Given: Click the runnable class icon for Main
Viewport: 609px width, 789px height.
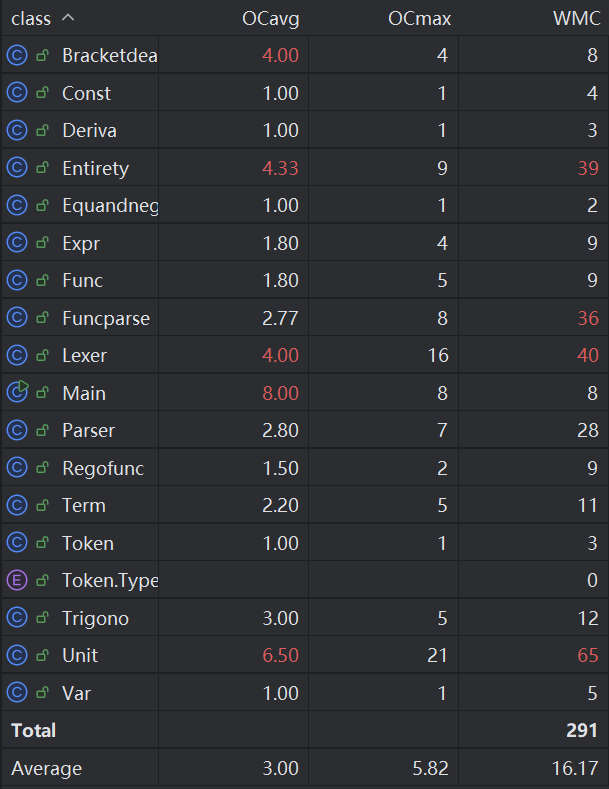Looking at the screenshot, I should (x=16, y=393).
